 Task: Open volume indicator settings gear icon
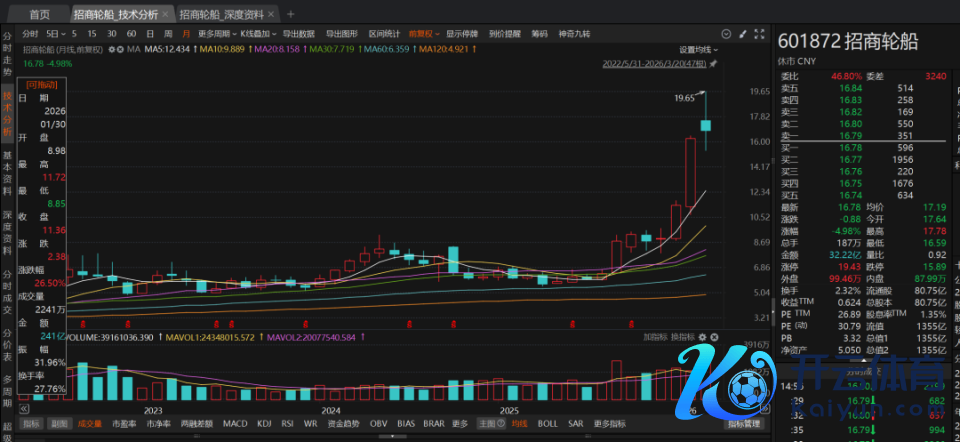point(703,337)
